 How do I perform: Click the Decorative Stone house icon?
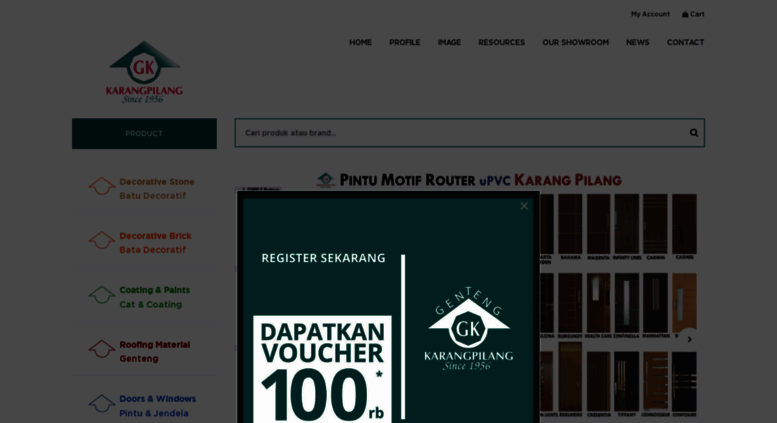pyautogui.click(x=102, y=186)
